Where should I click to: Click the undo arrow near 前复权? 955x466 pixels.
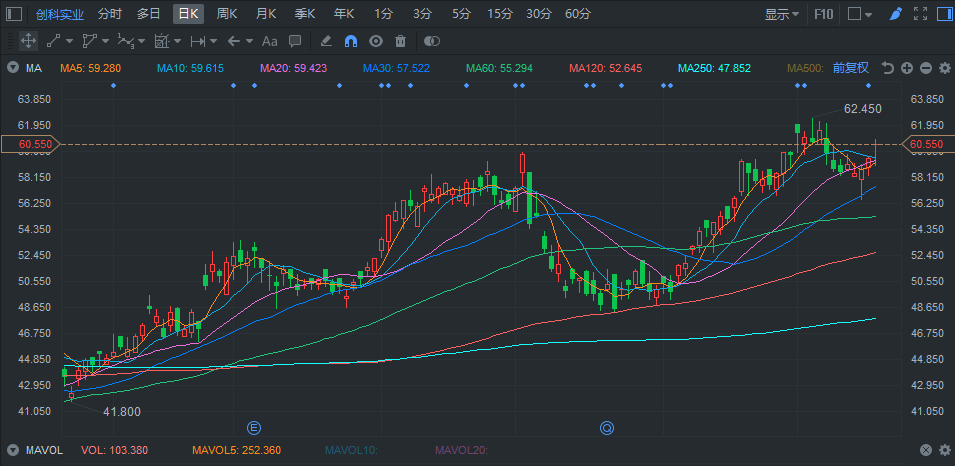click(887, 68)
